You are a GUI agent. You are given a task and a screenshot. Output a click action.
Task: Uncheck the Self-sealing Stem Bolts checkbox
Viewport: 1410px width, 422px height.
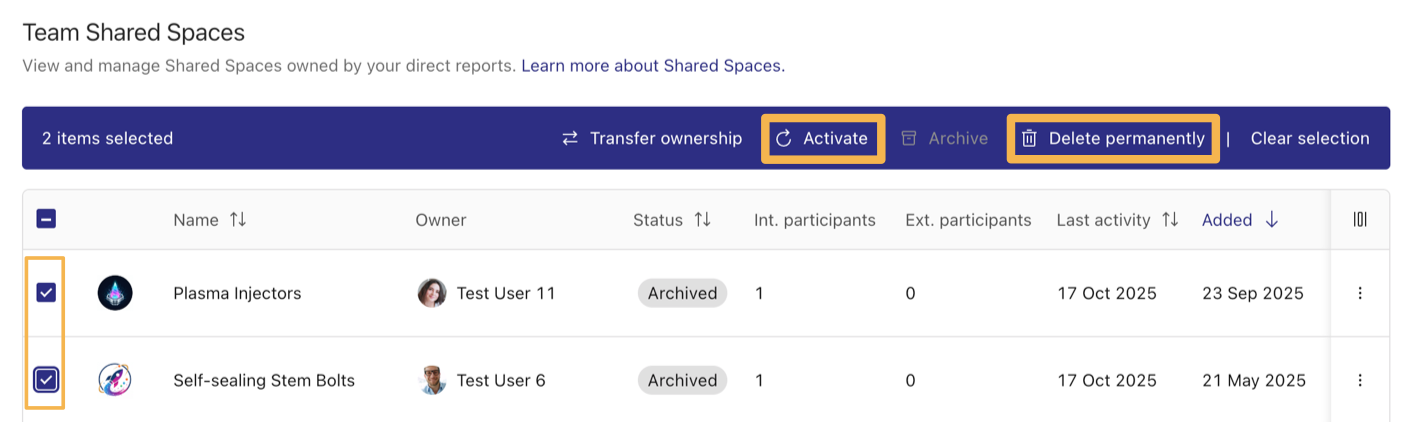pos(46,380)
